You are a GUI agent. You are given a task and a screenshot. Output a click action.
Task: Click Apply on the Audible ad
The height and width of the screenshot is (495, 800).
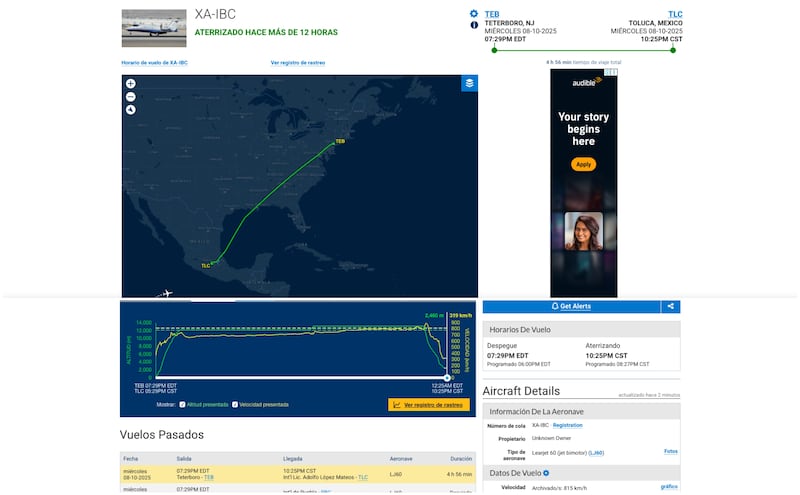[x=584, y=164]
